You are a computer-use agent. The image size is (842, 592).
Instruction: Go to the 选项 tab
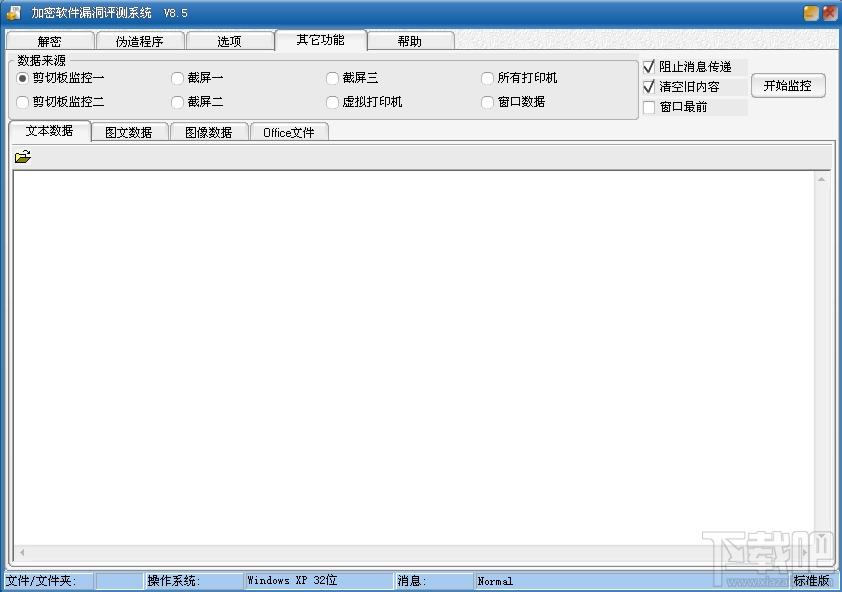tap(229, 41)
